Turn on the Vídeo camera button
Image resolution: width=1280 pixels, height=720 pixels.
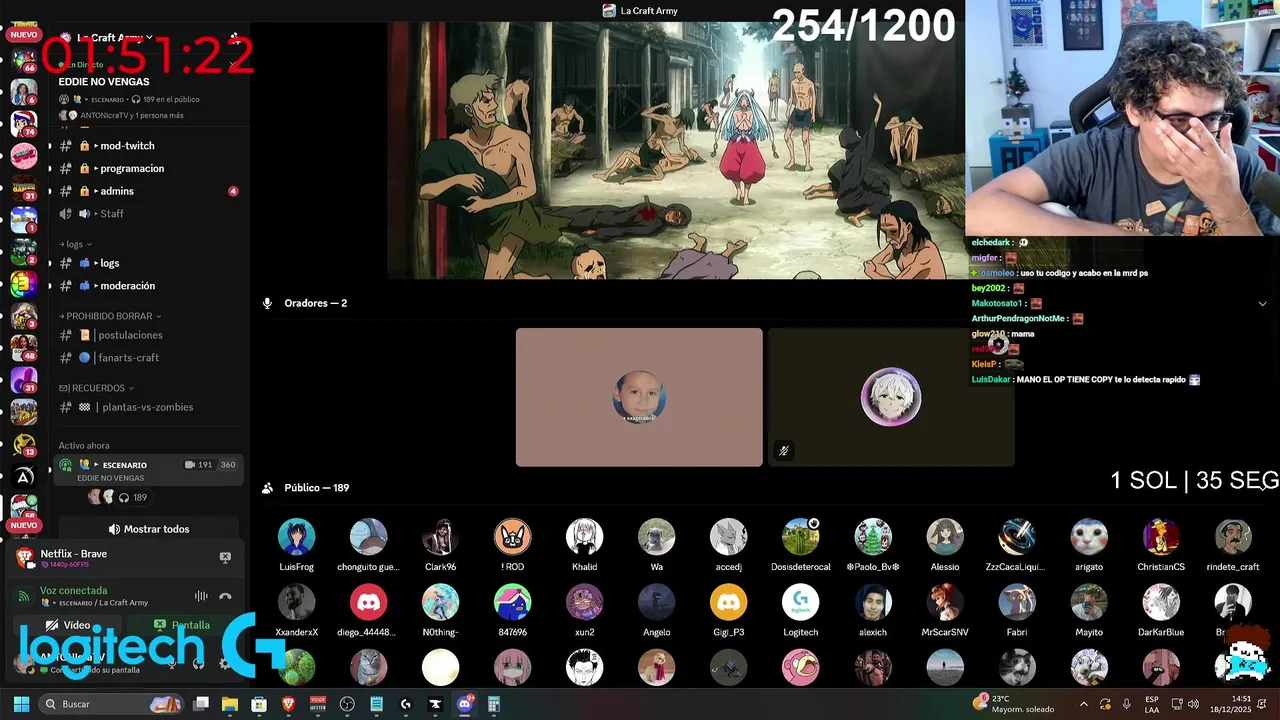point(68,625)
